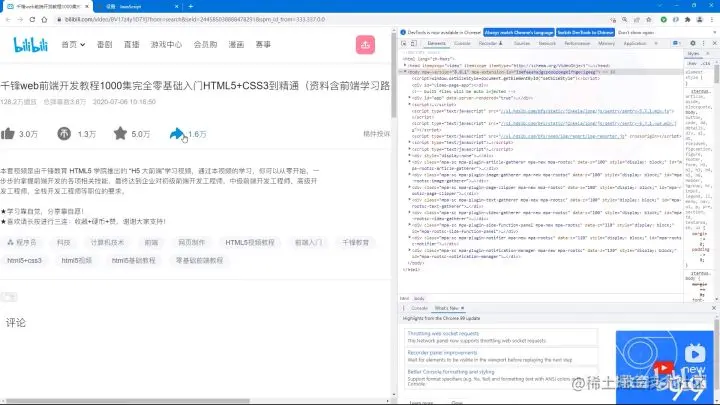The height and width of the screenshot is (405, 720).
Task: Click the bilibili logo
Action: pos(30,45)
